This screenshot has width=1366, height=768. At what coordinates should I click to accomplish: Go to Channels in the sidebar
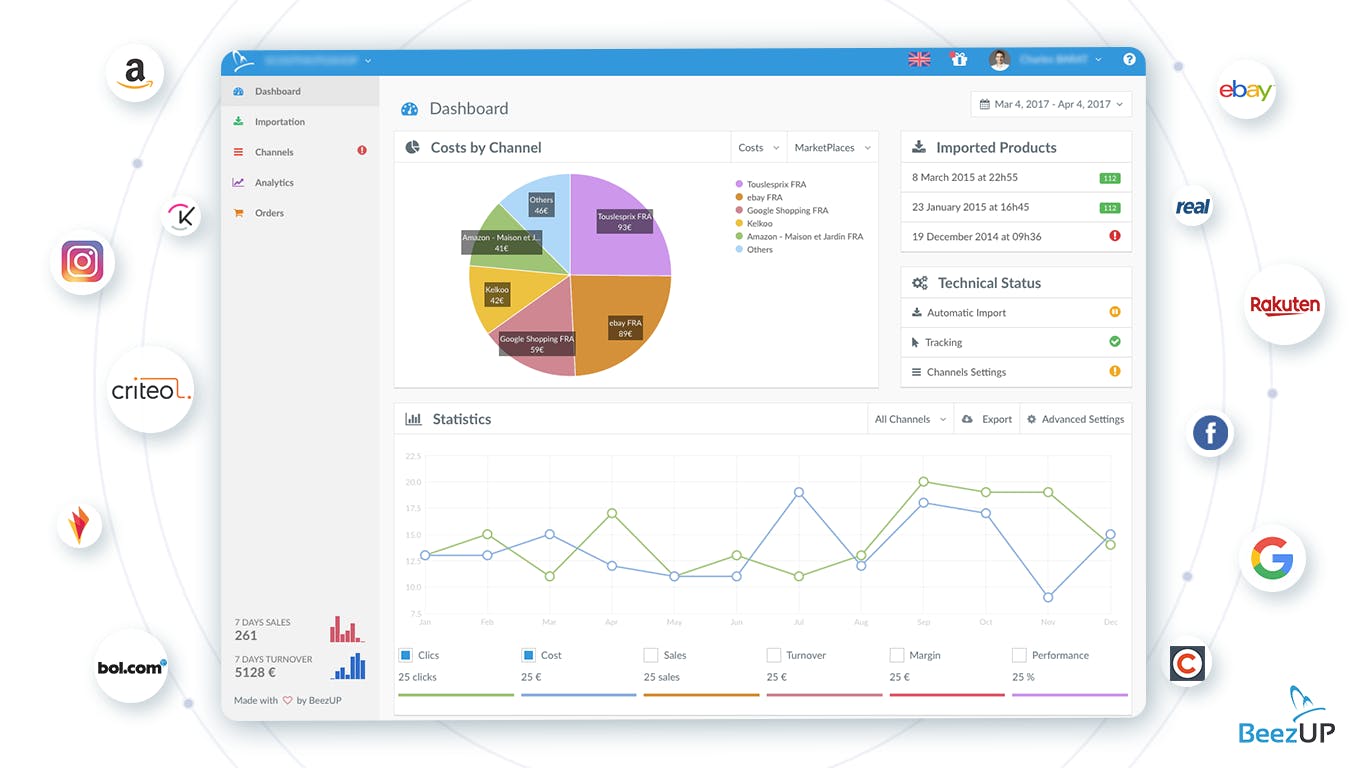tap(300, 152)
